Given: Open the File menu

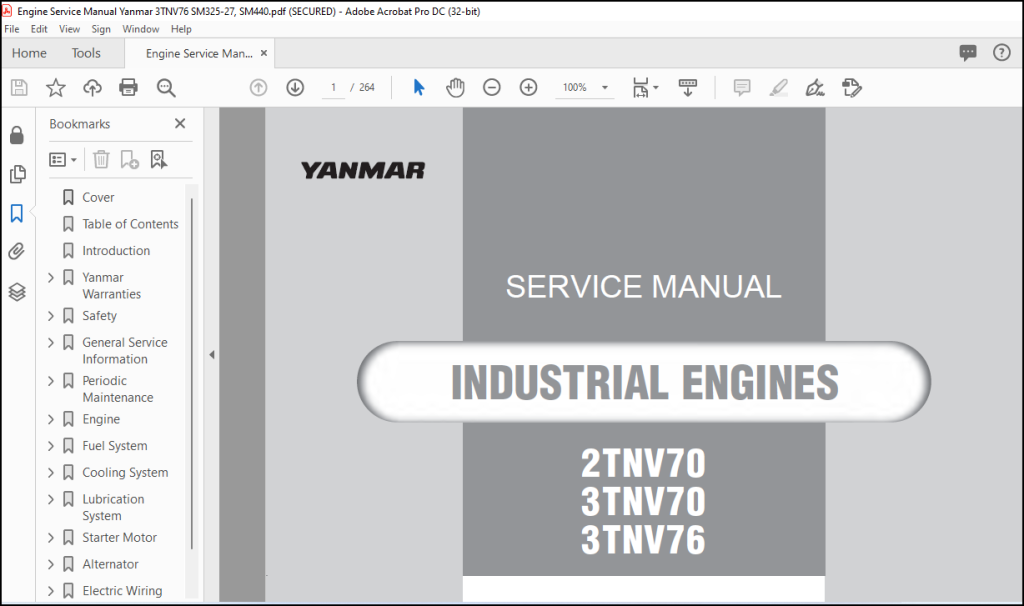Looking at the screenshot, I should coord(12,29).
